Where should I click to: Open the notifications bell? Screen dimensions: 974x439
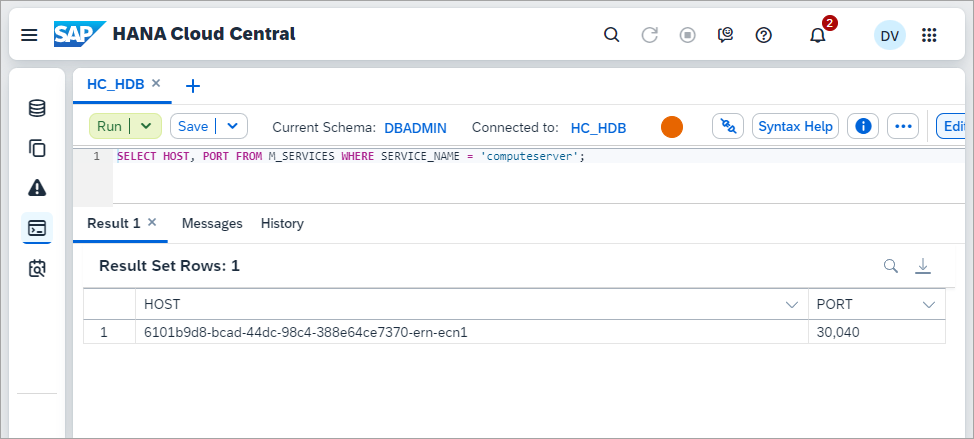[x=817, y=35]
